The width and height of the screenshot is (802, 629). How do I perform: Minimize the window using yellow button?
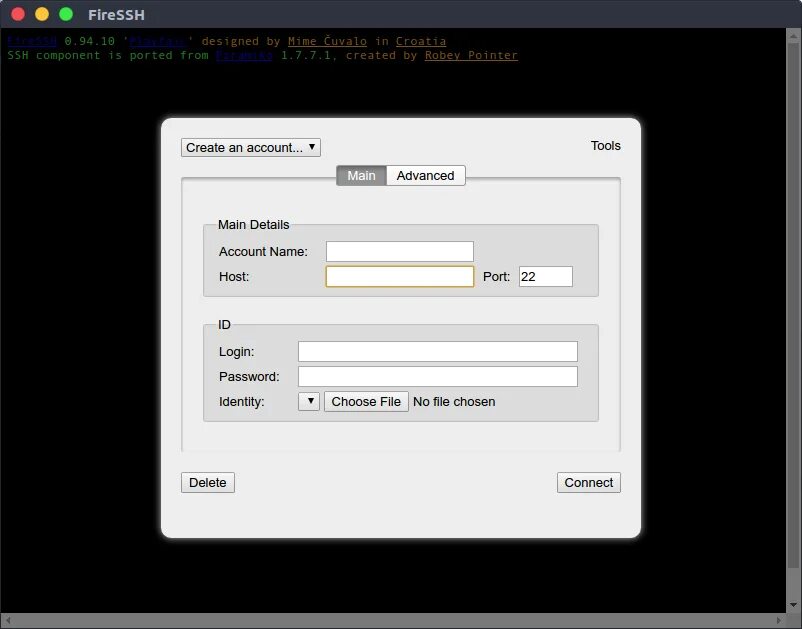pyautogui.click(x=42, y=14)
